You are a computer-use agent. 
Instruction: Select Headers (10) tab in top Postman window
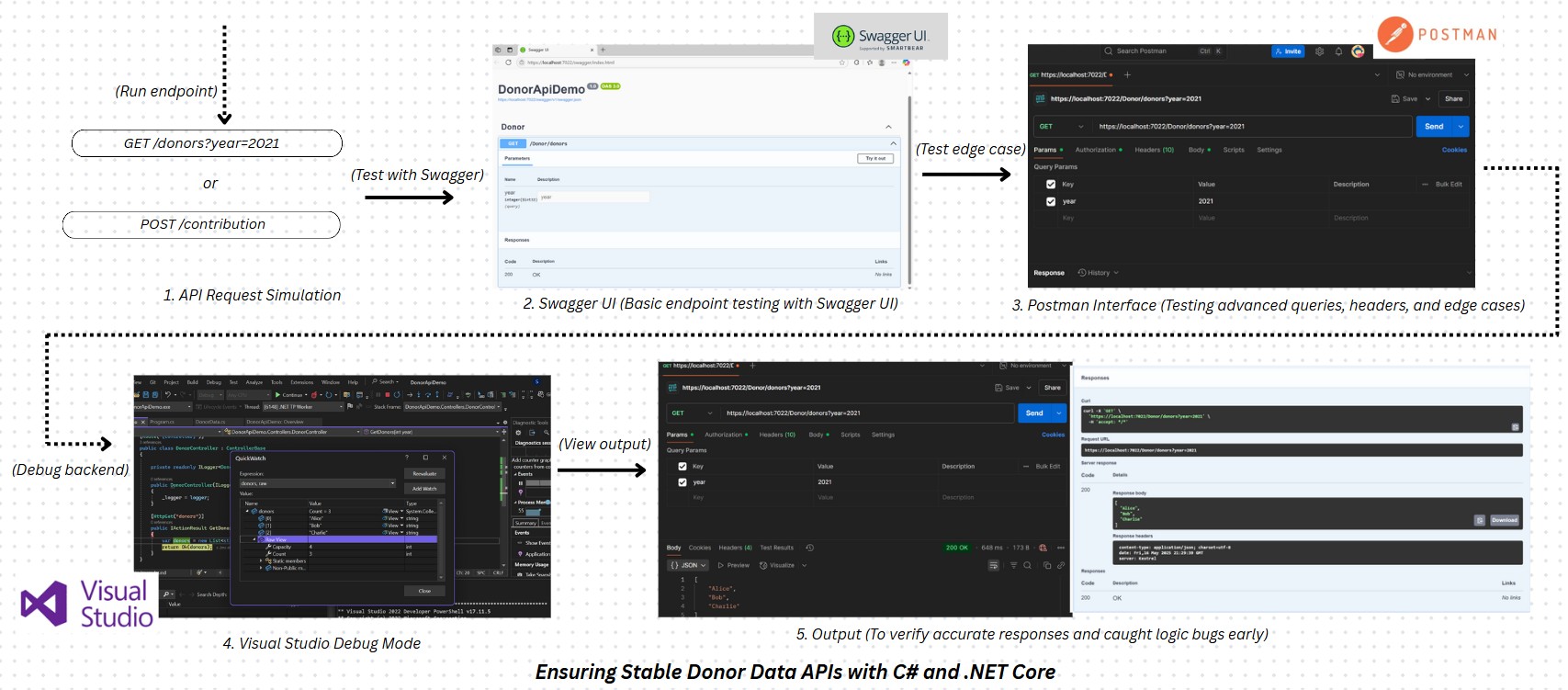1154,150
